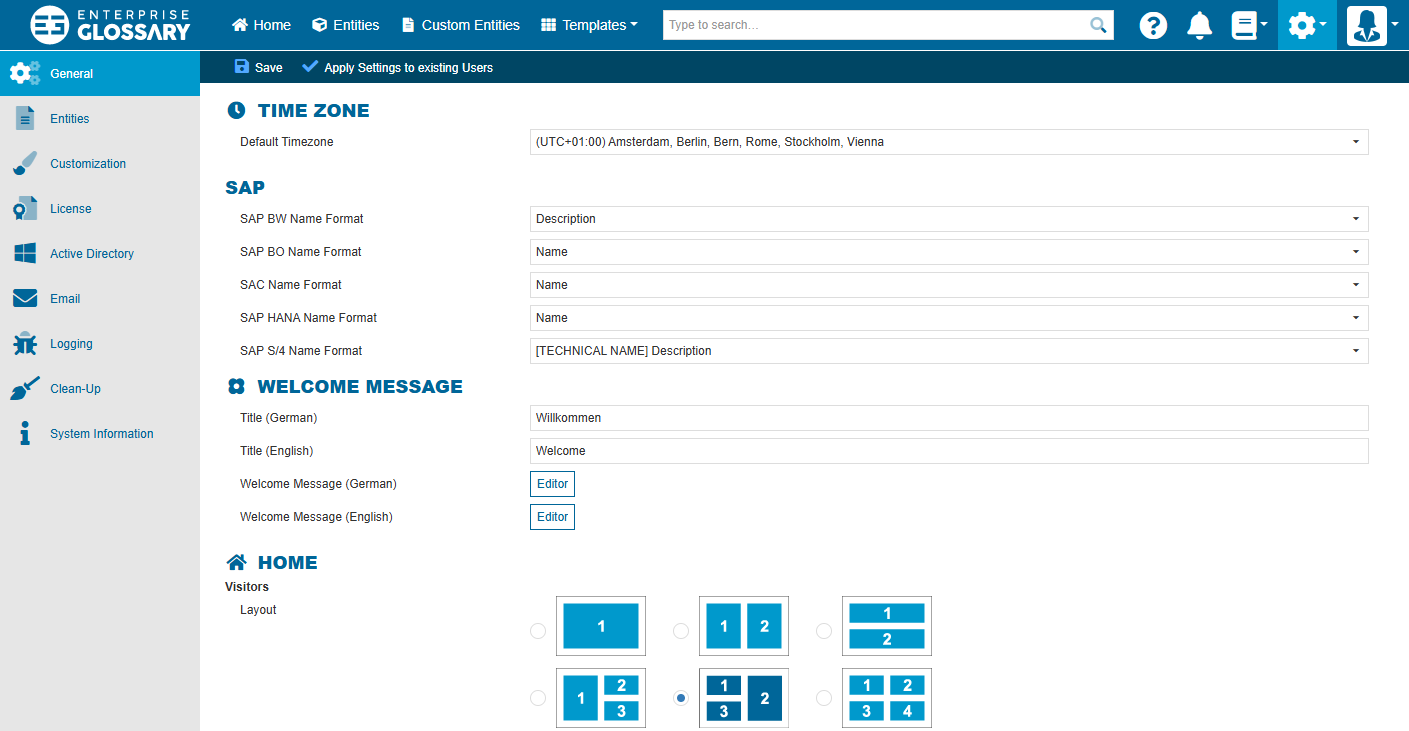Click the help question mark icon
The width and height of the screenshot is (1409, 731).
(1153, 26)
